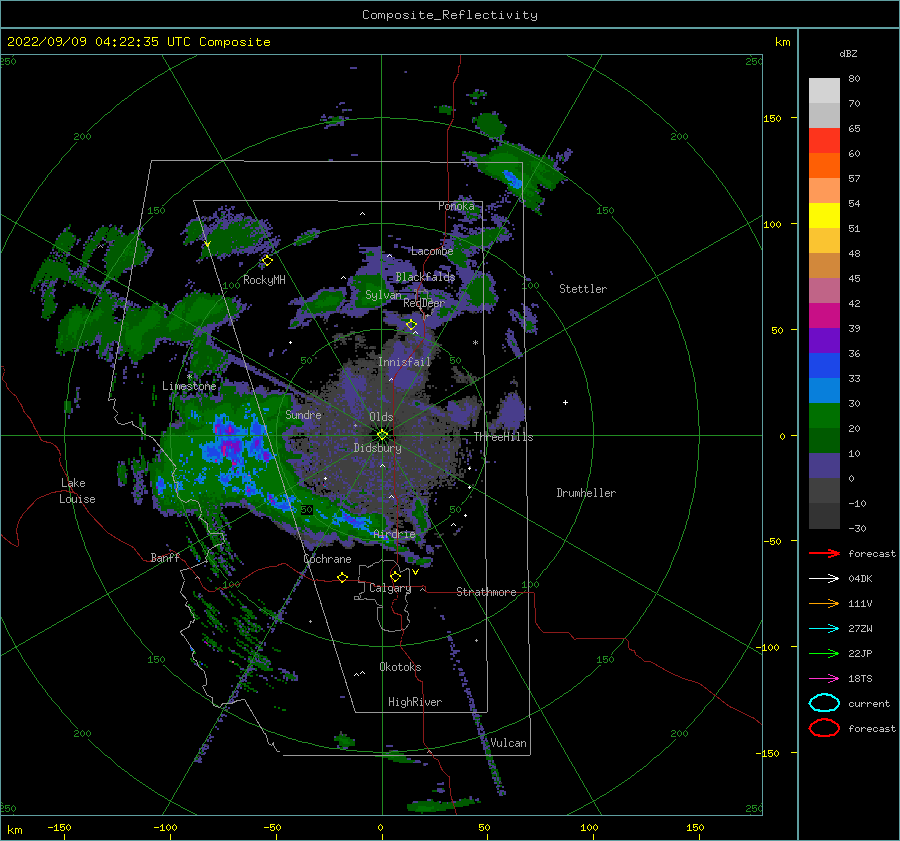Click the Sundre label

tap(303, 414)
